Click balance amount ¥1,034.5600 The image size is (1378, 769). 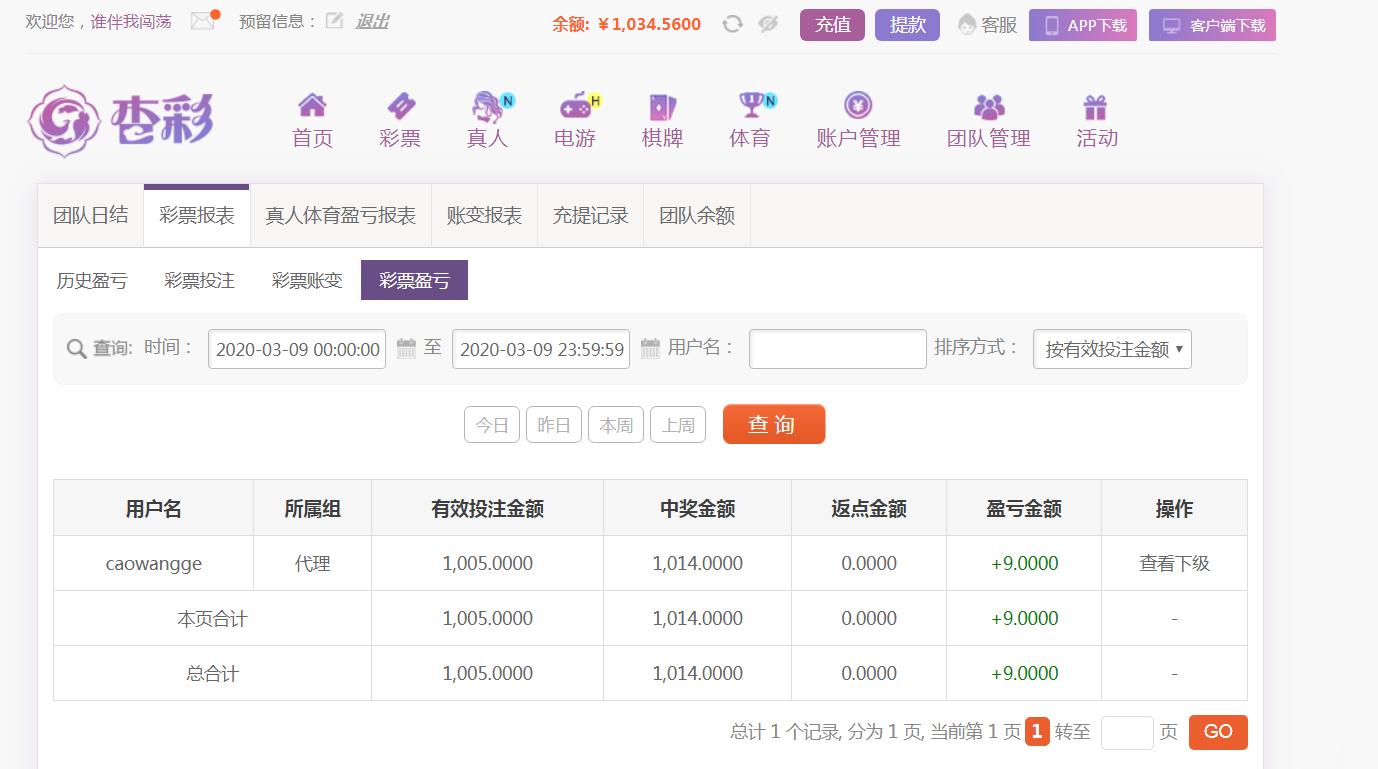tap(649, 24)
